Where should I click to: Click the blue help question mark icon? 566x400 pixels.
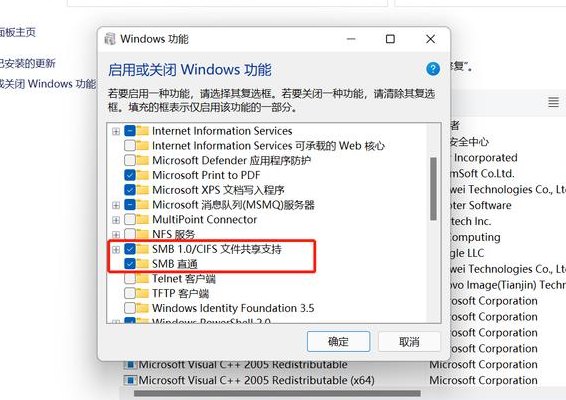(433, 69)
